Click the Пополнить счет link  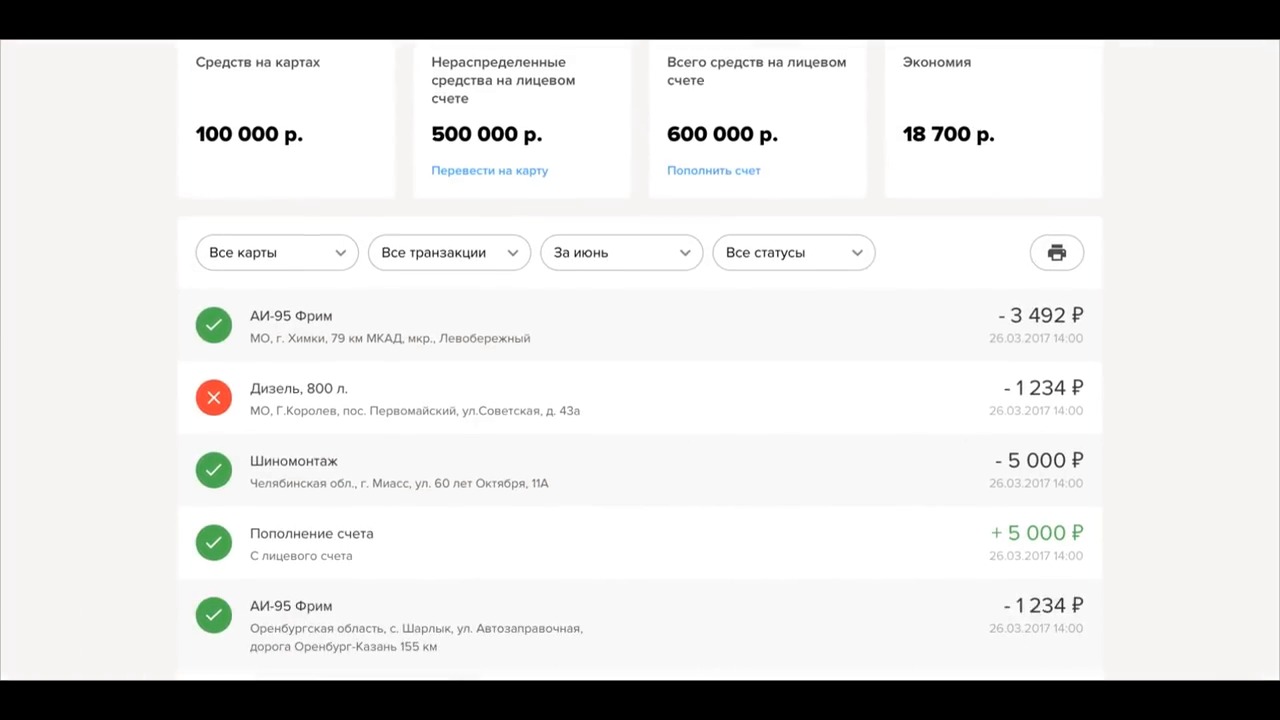pos(713,171)
